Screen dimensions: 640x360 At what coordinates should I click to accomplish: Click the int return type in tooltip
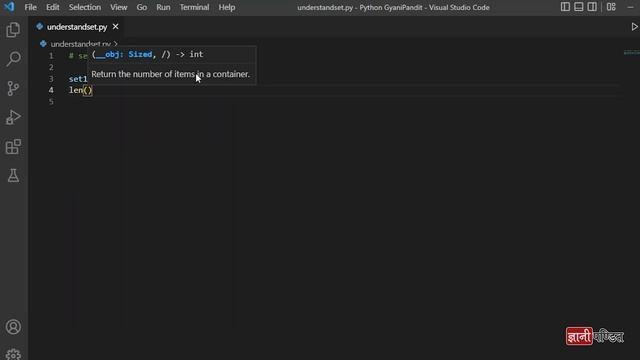pyautogui.click(x=196, y=54)
